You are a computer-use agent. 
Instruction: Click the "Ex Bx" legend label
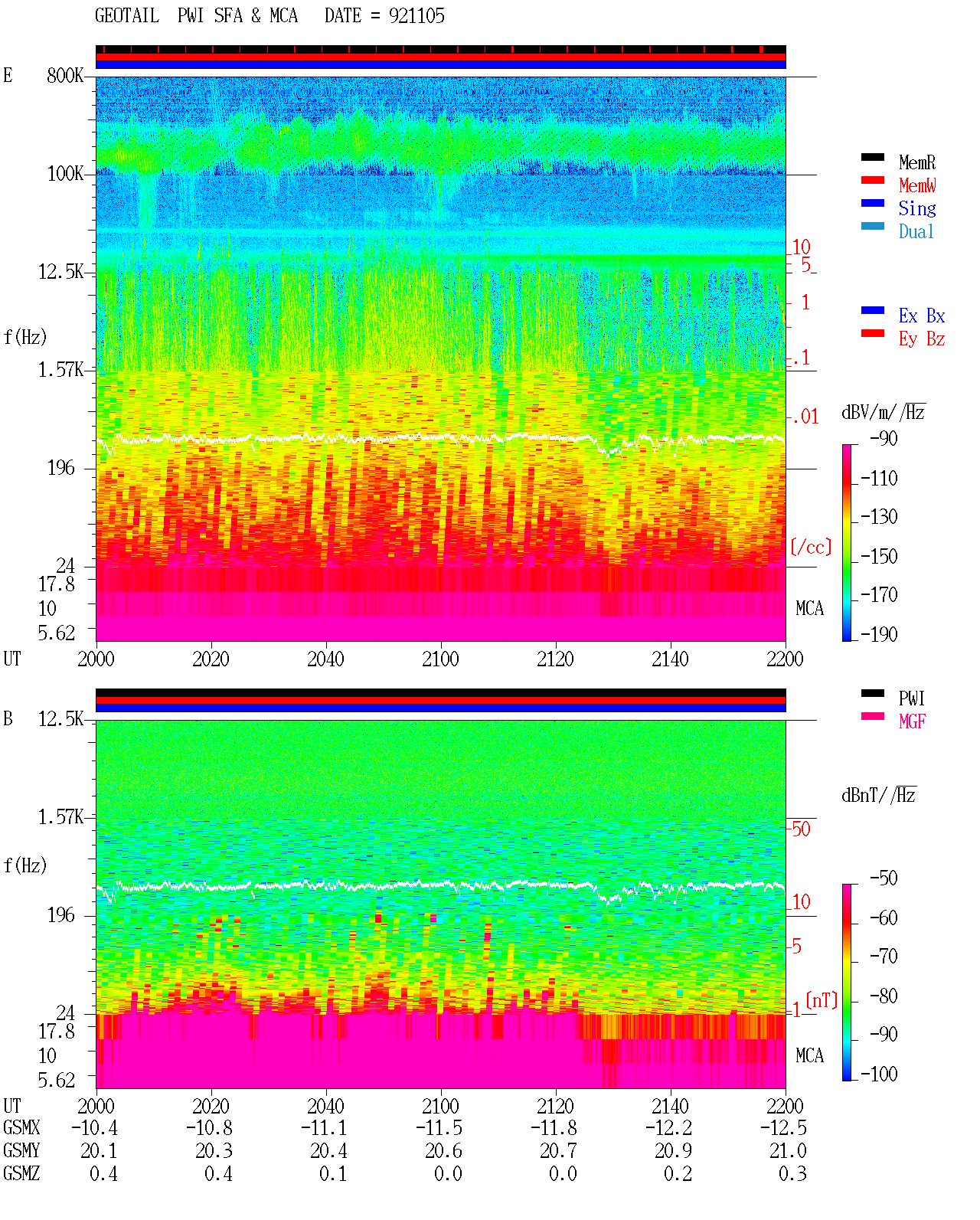tap(922, 316)
